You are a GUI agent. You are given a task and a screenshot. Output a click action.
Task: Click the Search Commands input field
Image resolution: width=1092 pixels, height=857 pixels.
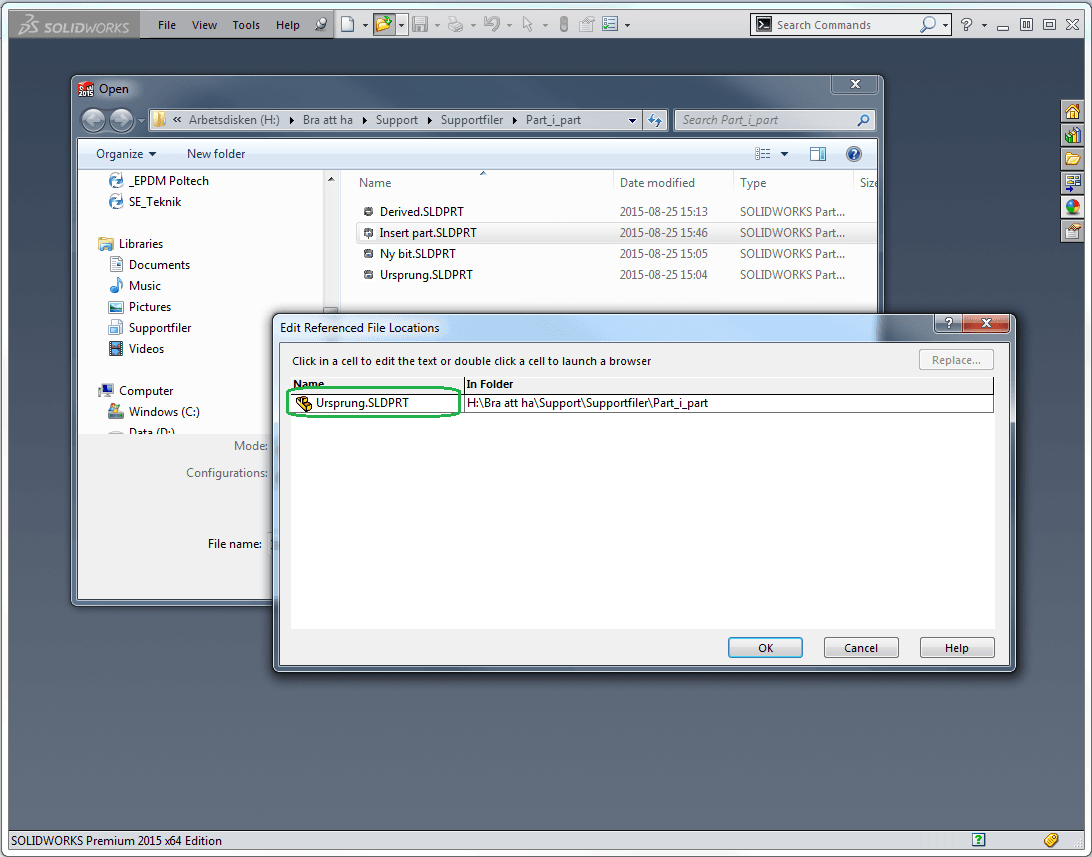tap(845, 25)
